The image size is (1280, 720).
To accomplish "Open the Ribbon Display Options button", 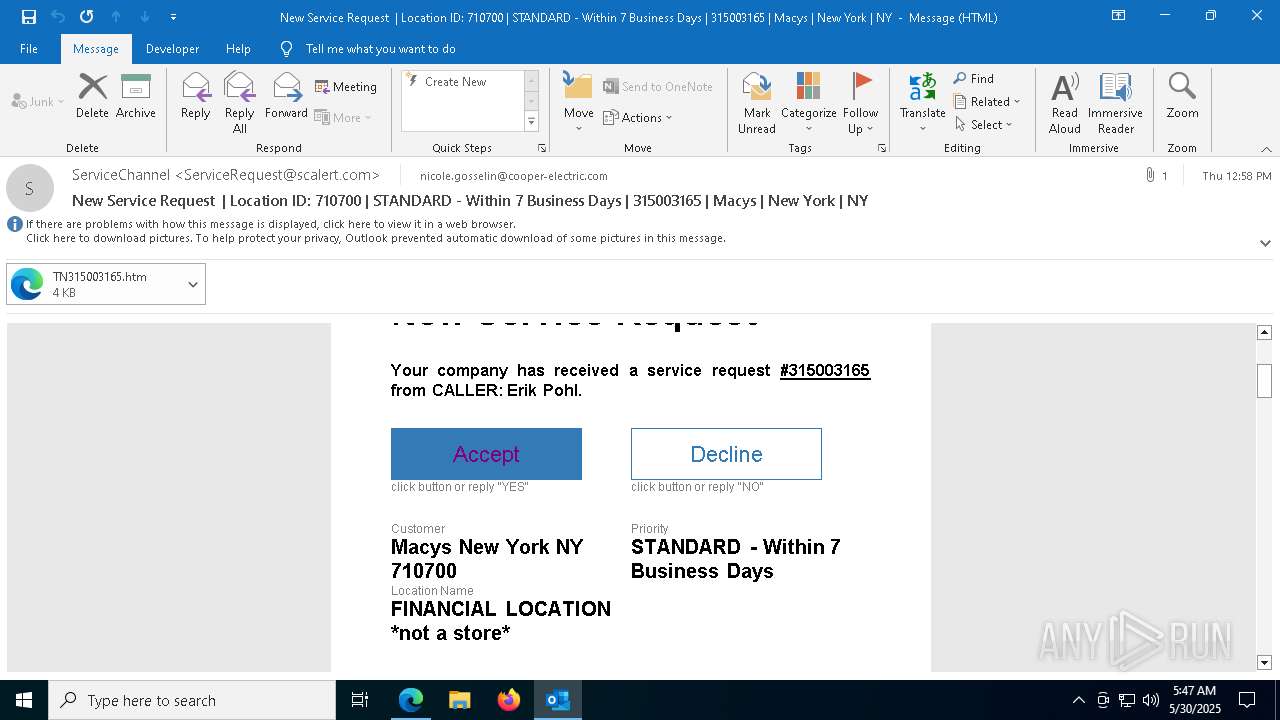I will click(x=1119, y=16).
